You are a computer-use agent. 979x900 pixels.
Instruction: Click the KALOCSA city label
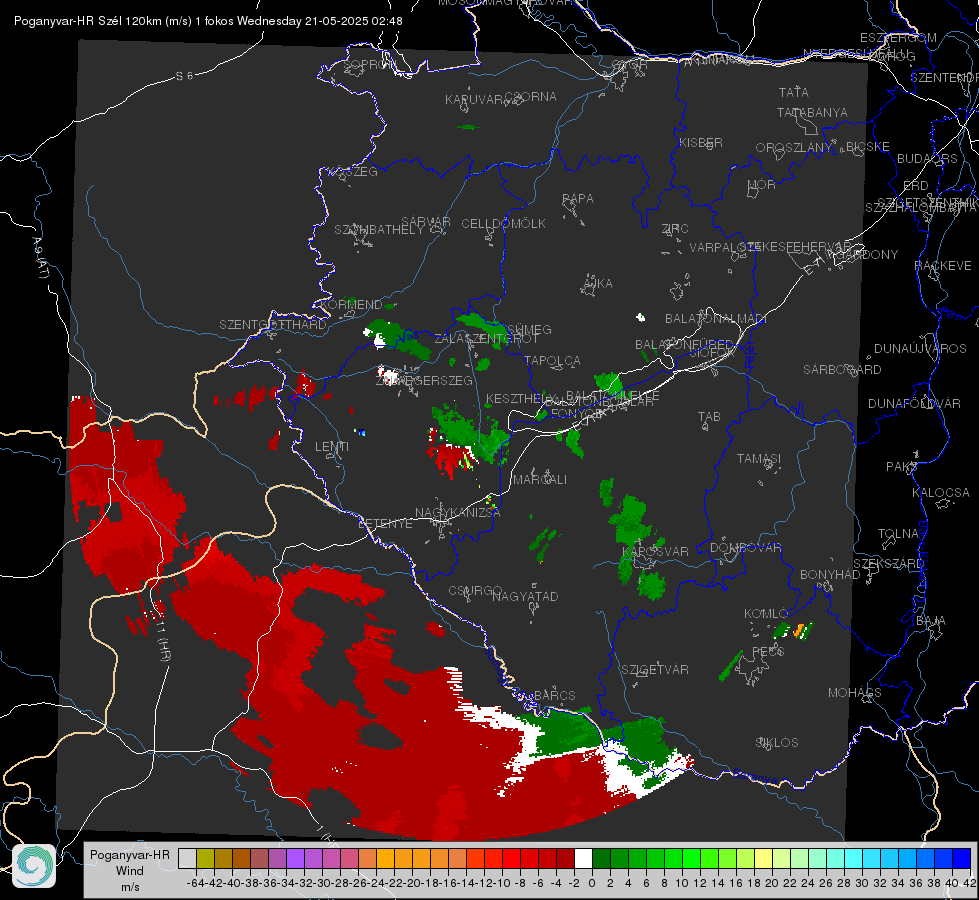[x=941, y=493]
